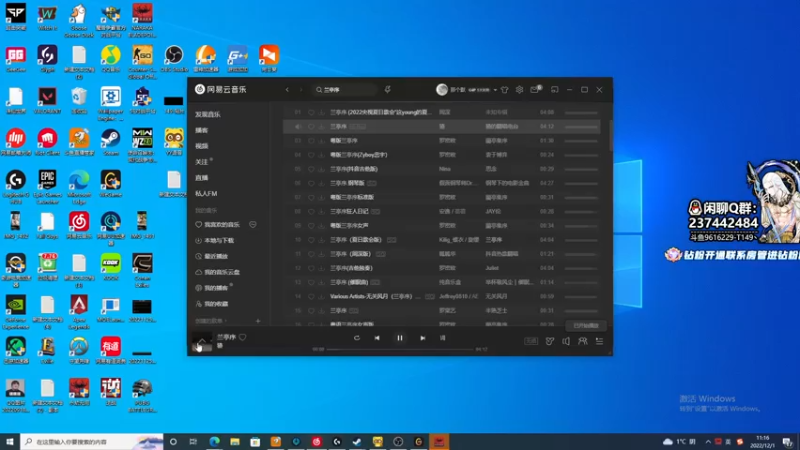This screenshot has width=800, height=450.
Task: Open 关注 in the sidebar
Action: coord(202,162)
